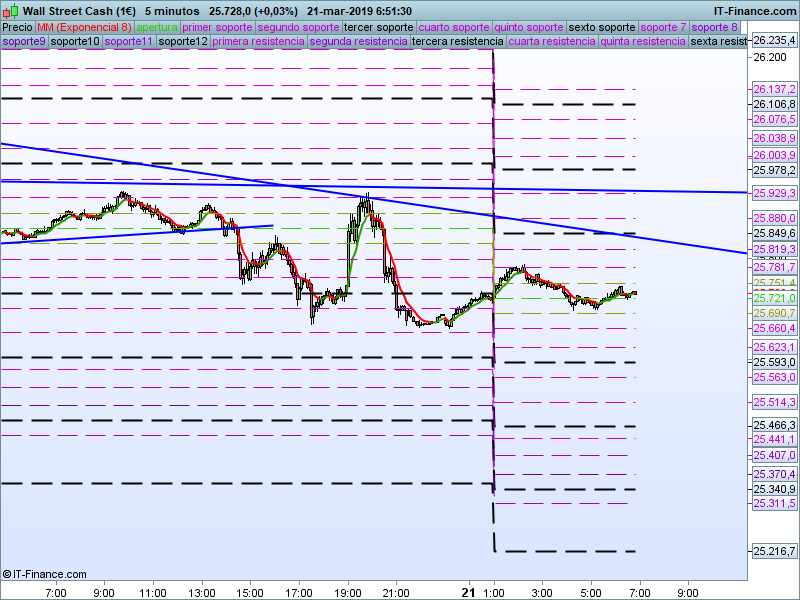Click the 25.466,3 price axis label

[774, 426]
